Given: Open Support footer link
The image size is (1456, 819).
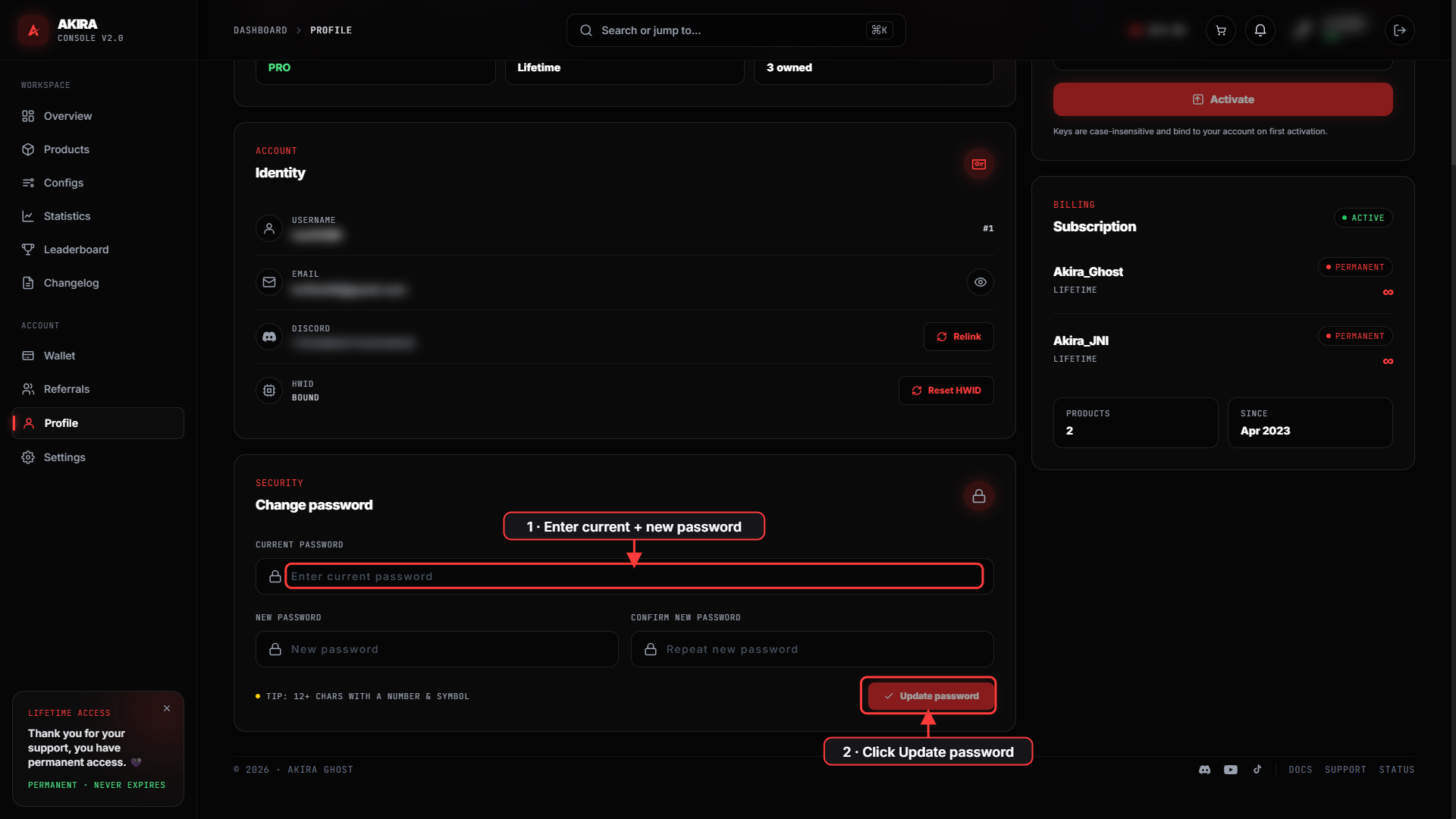Looking at the screenshot, I should [1345, 770].
